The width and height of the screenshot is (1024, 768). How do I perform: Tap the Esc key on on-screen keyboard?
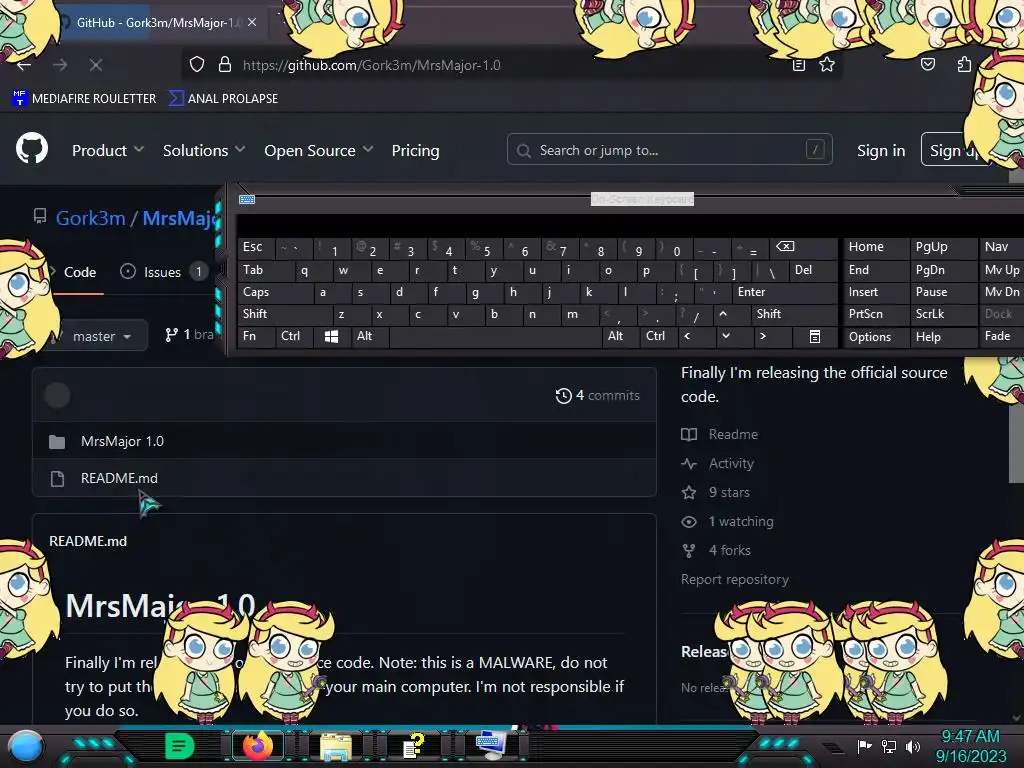(x=255, y=247)
